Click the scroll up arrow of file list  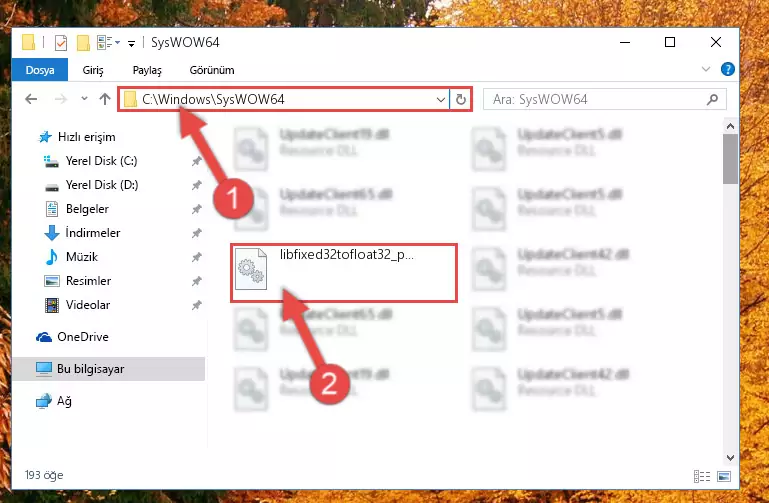click(x=730, y=126)
